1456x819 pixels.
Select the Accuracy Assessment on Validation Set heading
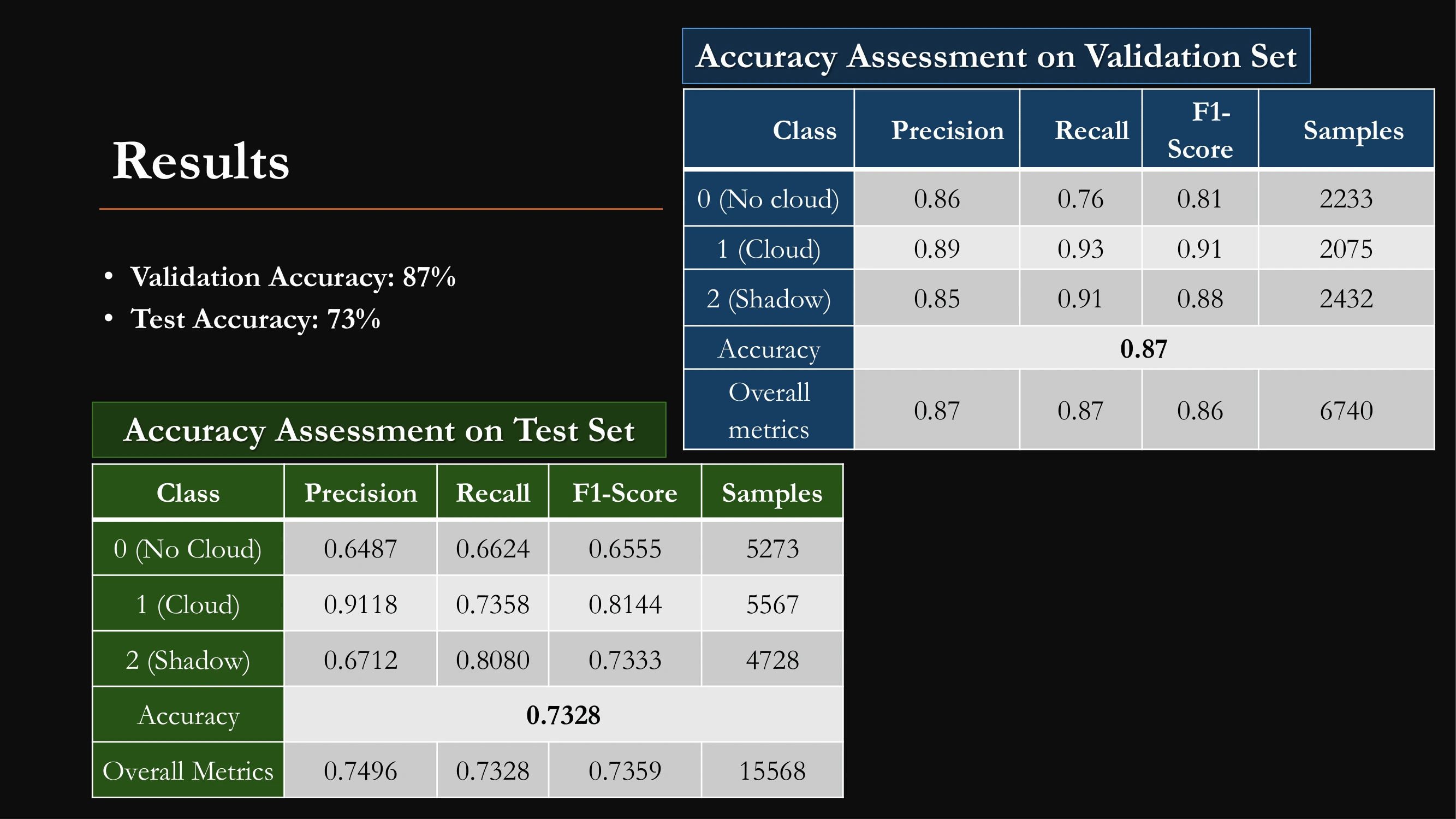coord(996,57)
